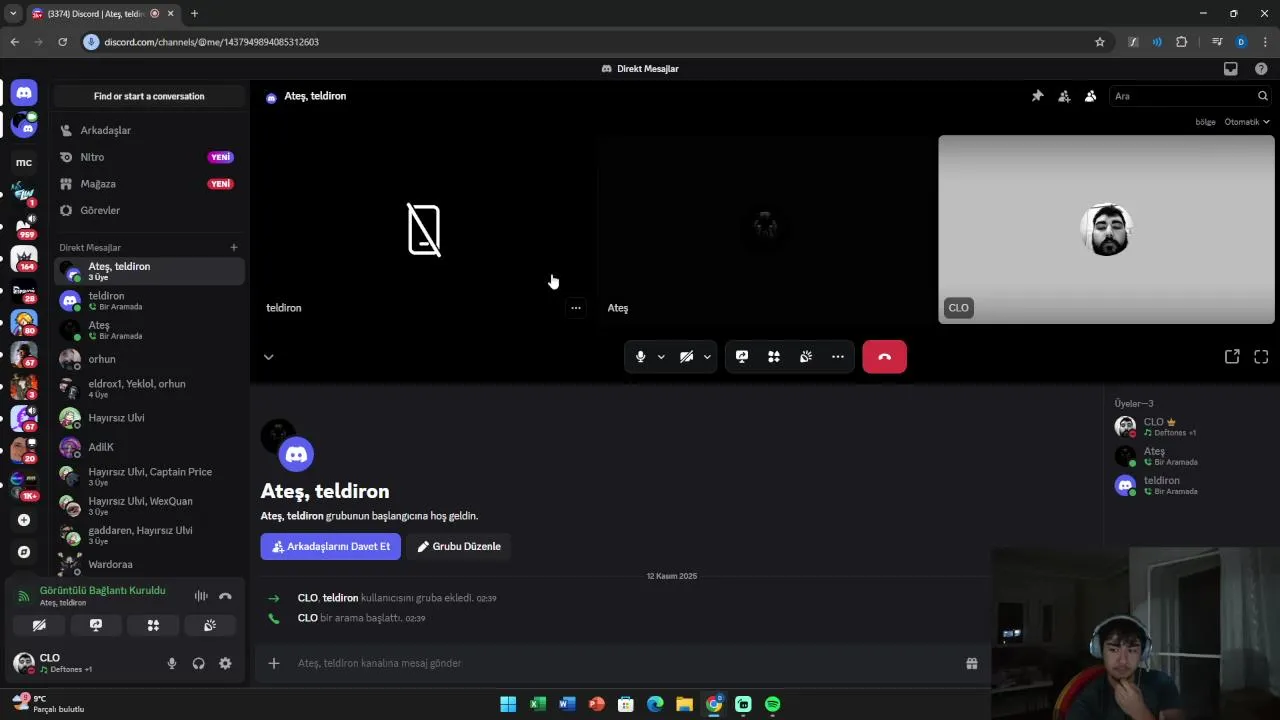Open soundboard from voice status panel

coord(210,625)
